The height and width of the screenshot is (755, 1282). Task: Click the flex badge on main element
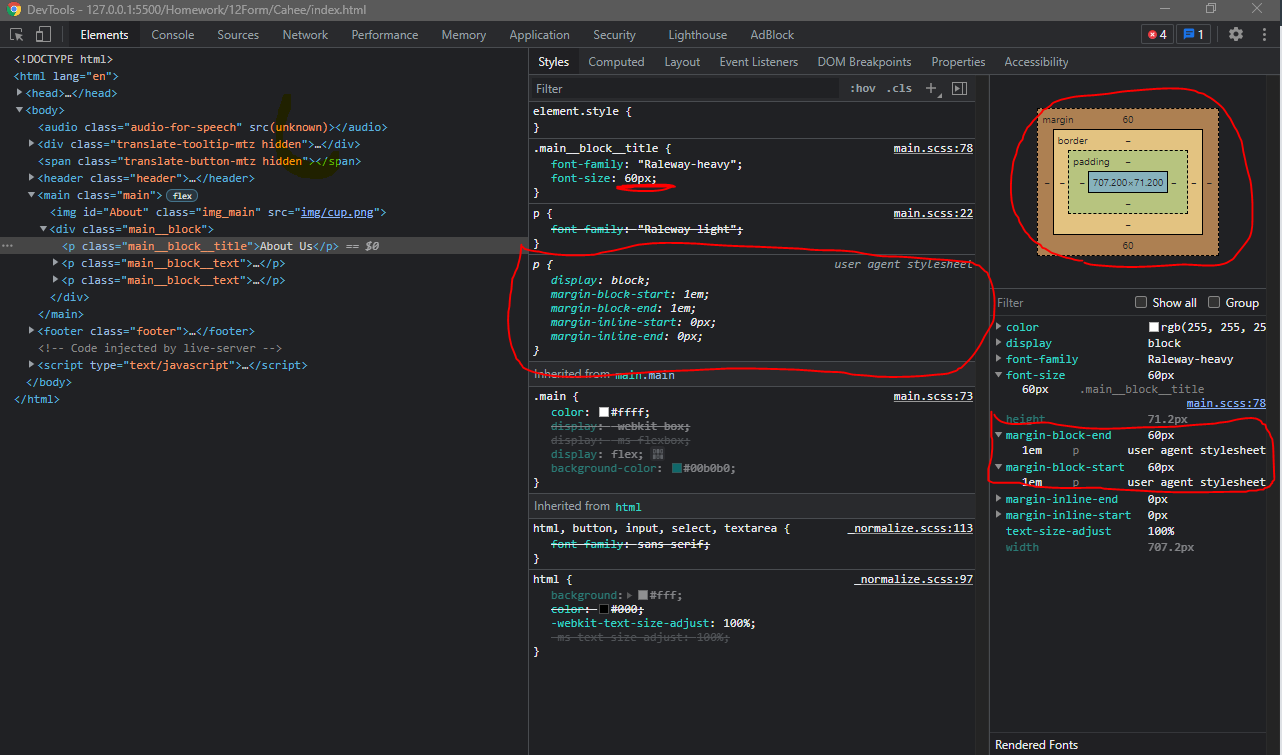182,195
